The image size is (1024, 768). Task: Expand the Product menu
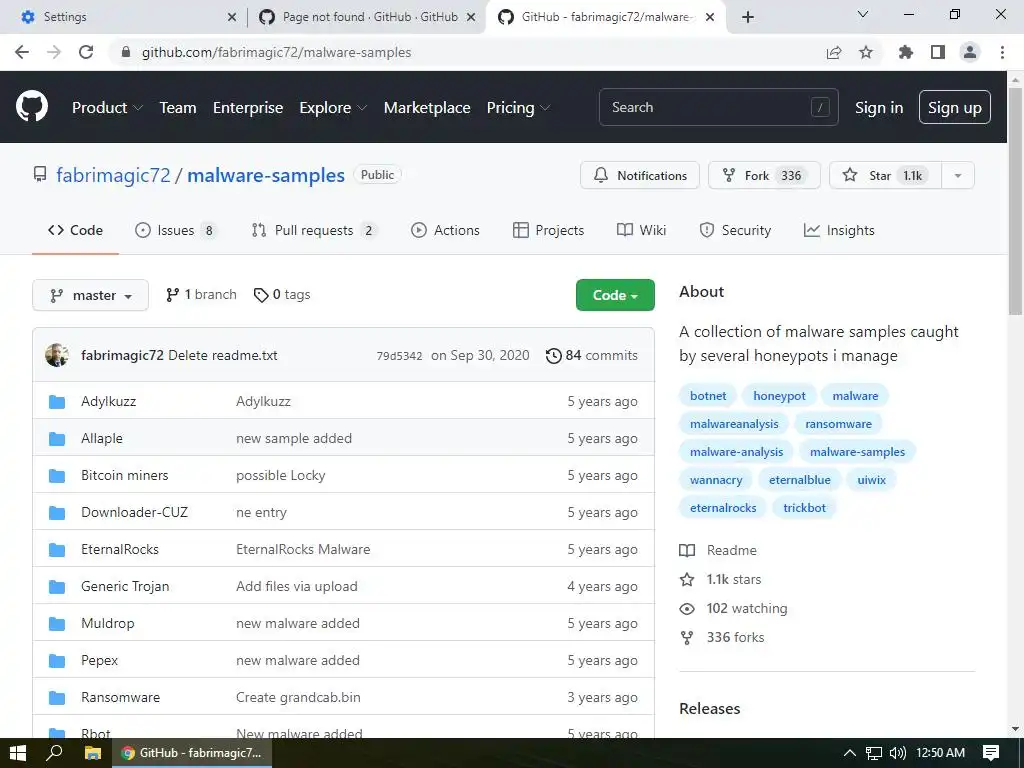(x=107, y=108)
